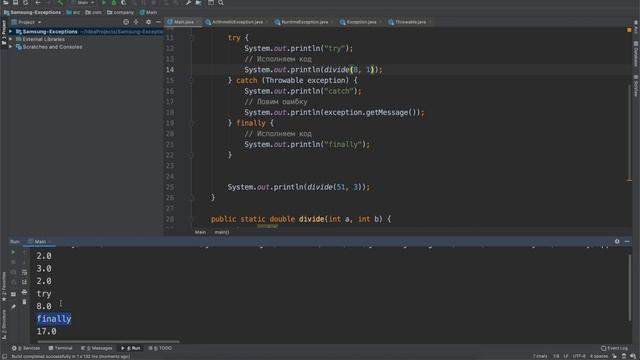Open the Messages tool window
Viewport: 640px width, 360px height.
tap(96, 348)
